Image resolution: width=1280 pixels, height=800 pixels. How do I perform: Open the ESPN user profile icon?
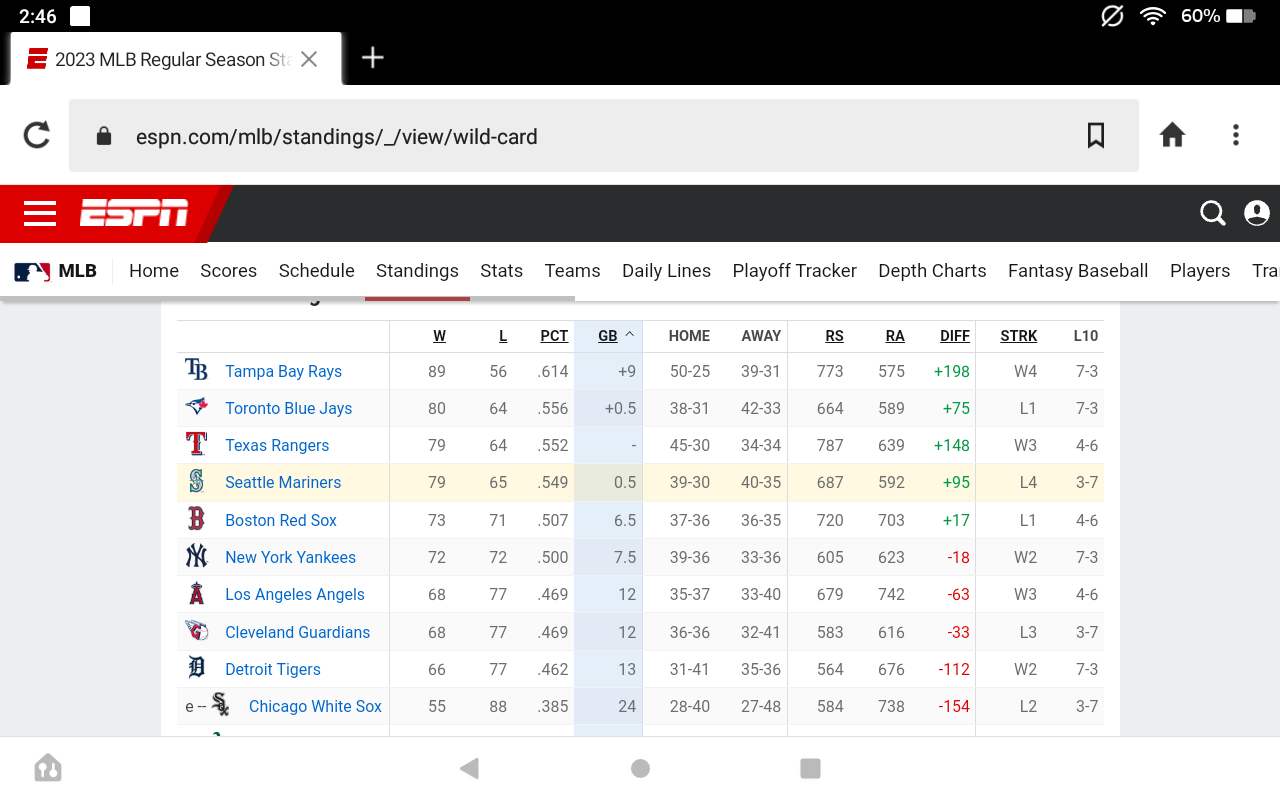1256,213
